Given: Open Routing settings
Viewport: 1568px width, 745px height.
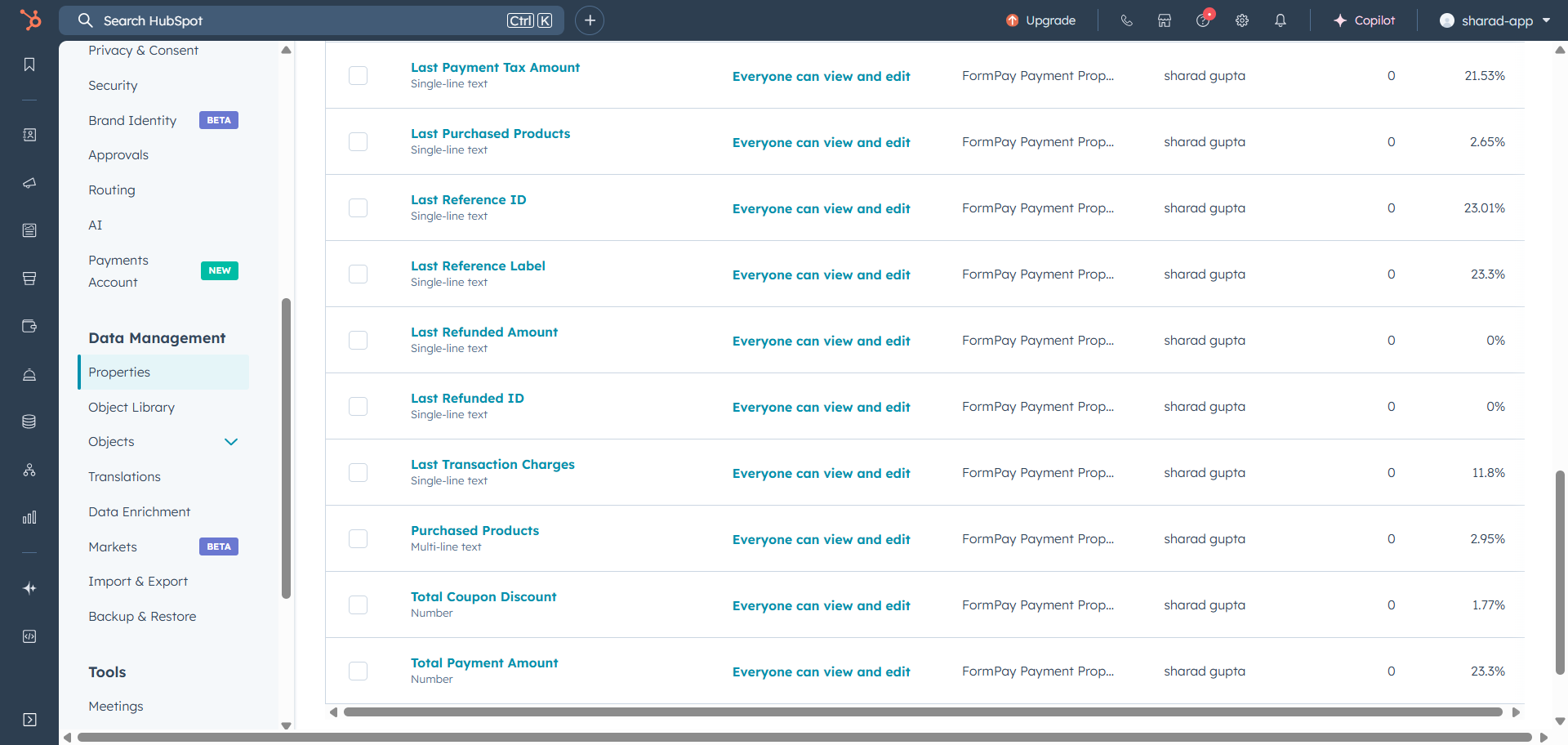Looking at the screenshot, I should [112, 190].
